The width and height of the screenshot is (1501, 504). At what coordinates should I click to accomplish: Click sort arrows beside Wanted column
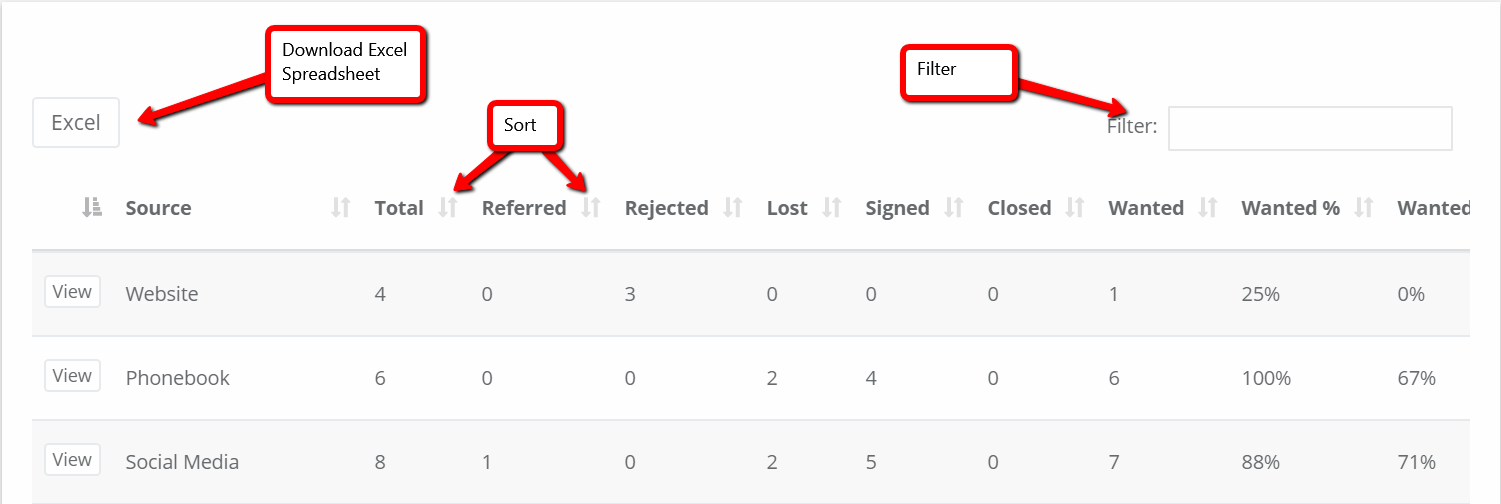coord(1208,208)
